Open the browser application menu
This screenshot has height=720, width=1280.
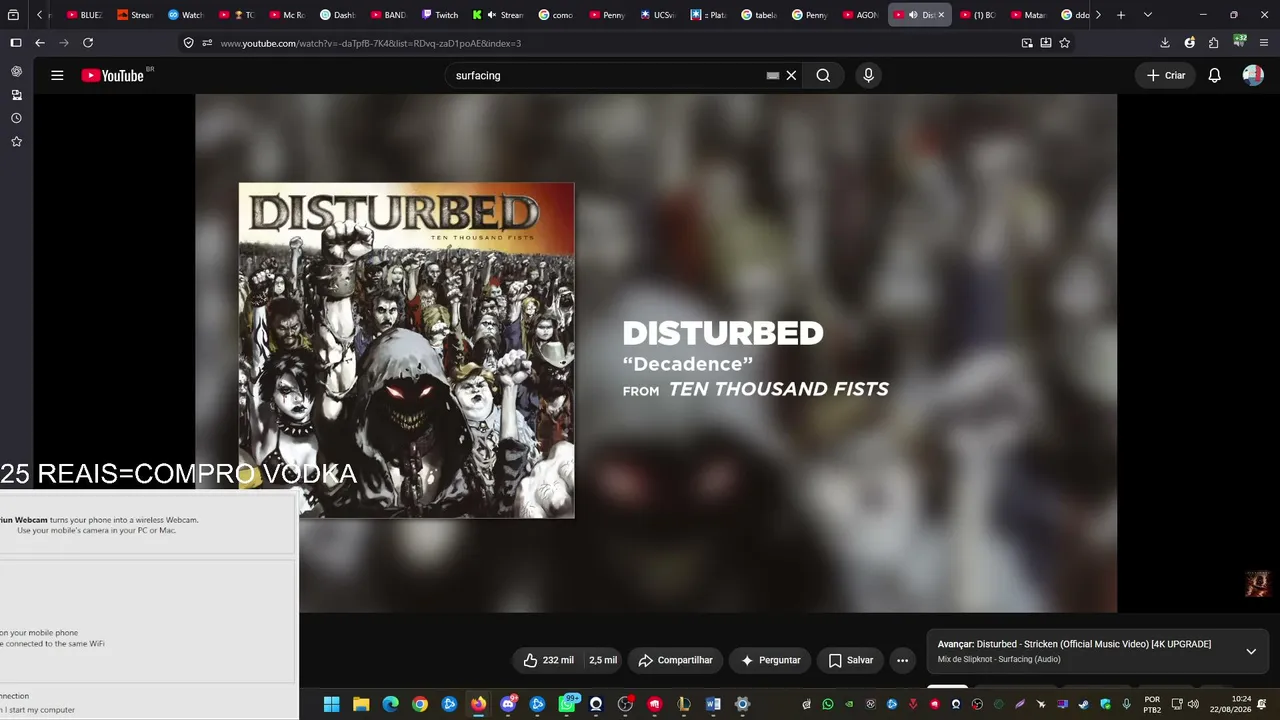tap(1264, 43)
